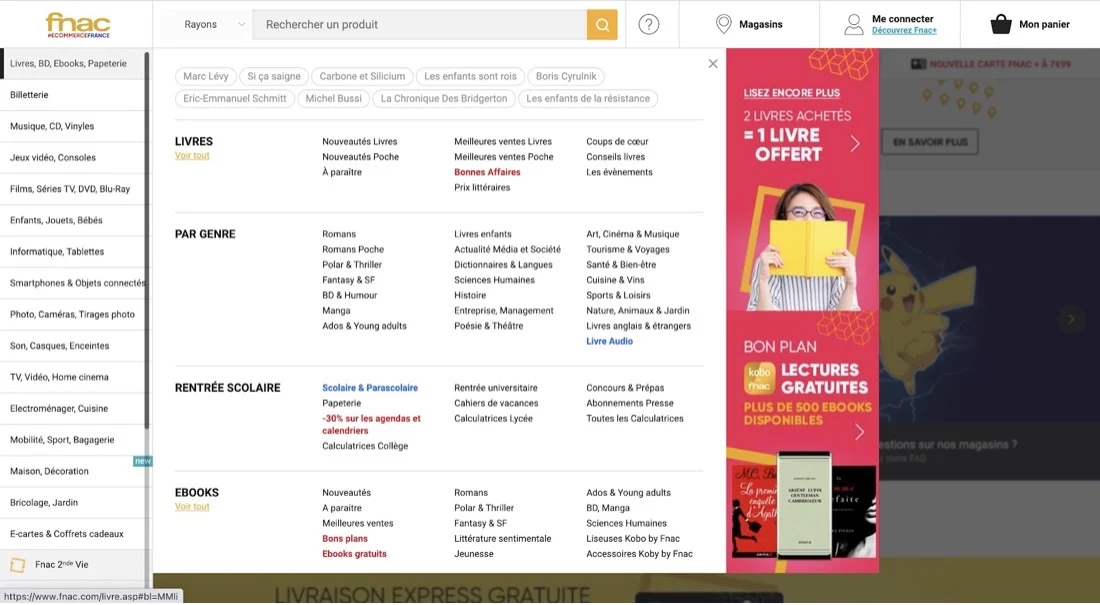Open TV, Vidéo, Home cinéma category
The image size is (1100, 605).
click(75, 378)
